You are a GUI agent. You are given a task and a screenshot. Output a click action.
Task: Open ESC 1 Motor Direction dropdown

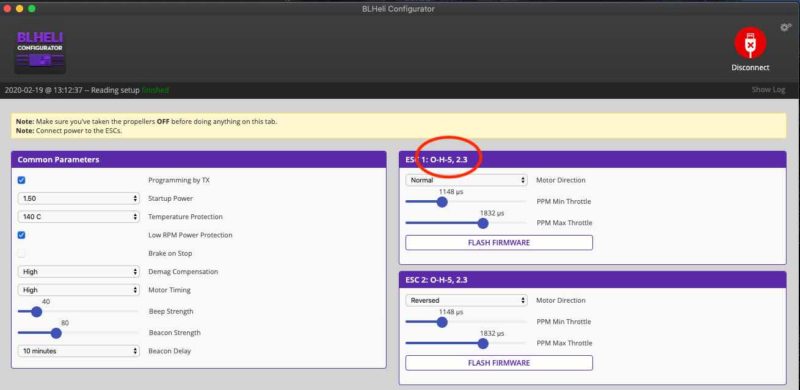(x=466, y=180)
